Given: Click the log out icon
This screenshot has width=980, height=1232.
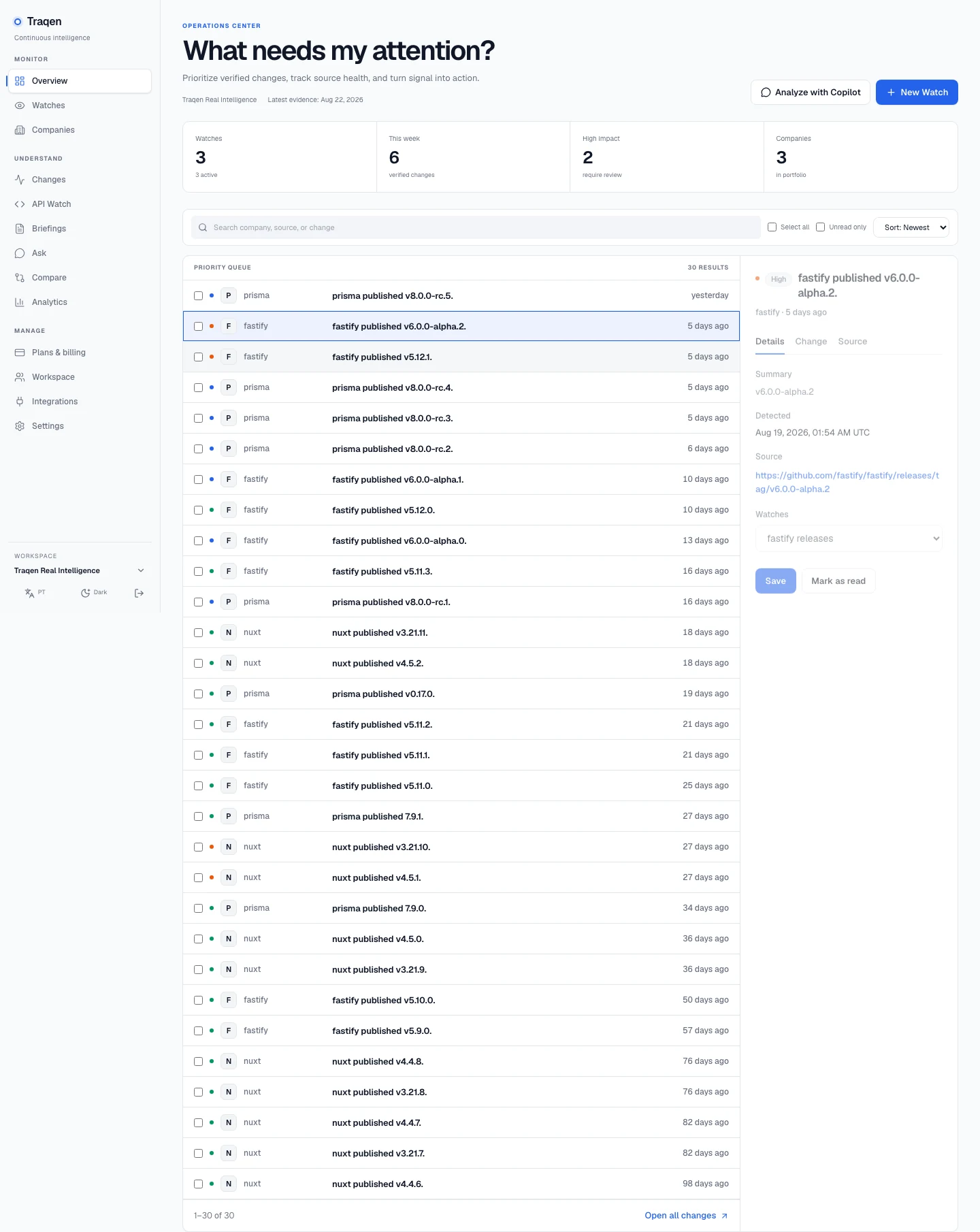Looking at the screenshot, I should click(140, 593).
